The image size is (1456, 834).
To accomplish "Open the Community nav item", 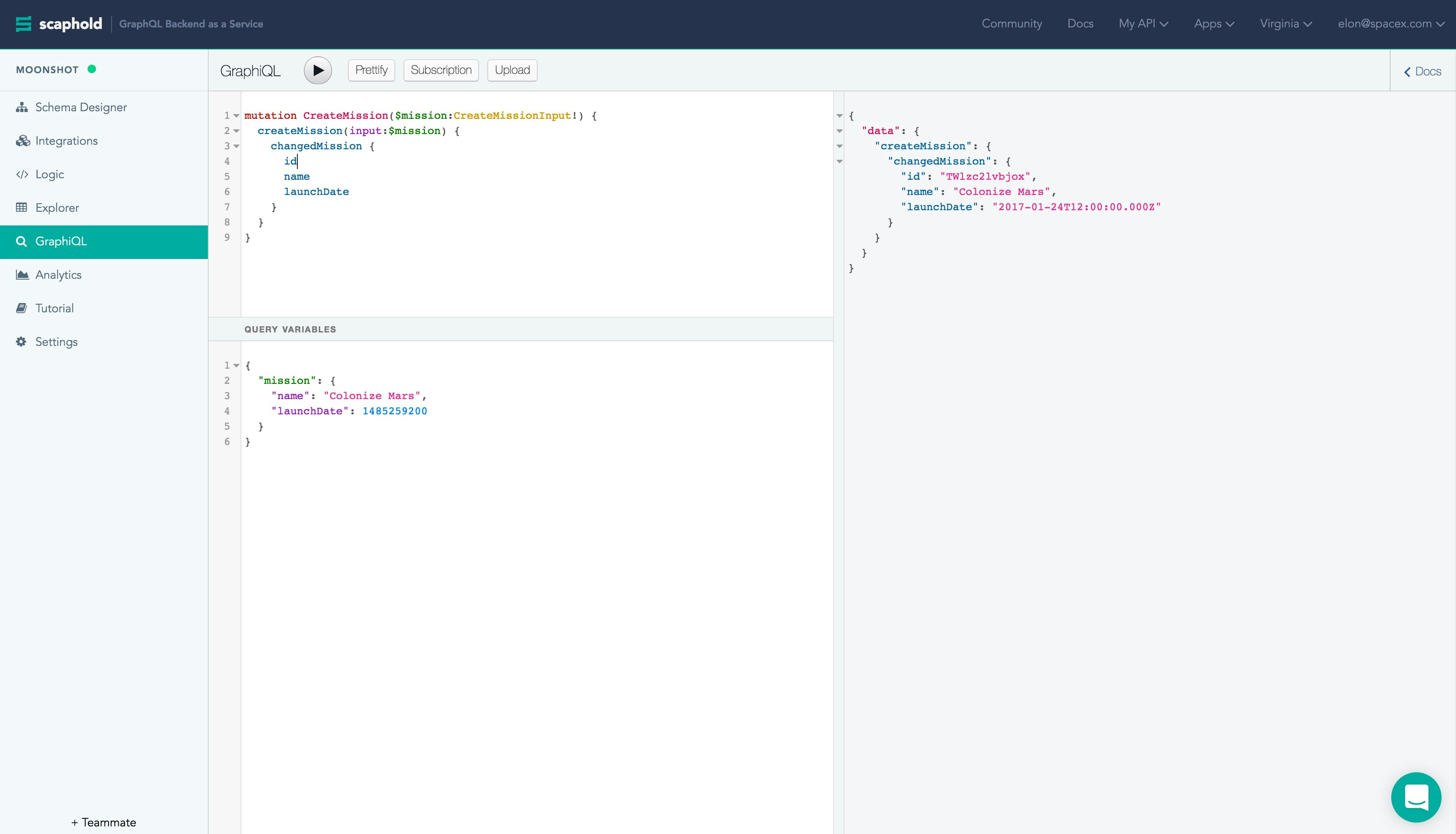I will click(1011, 24).
